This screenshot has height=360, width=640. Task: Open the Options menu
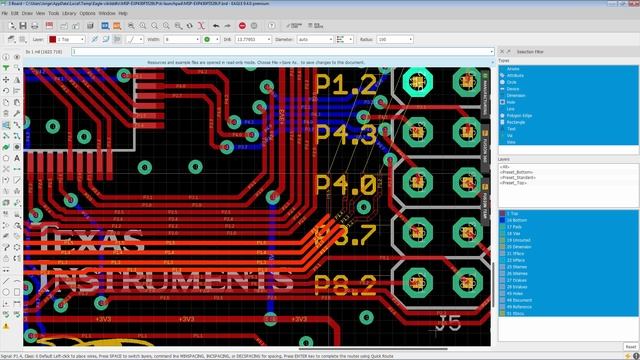87,13
